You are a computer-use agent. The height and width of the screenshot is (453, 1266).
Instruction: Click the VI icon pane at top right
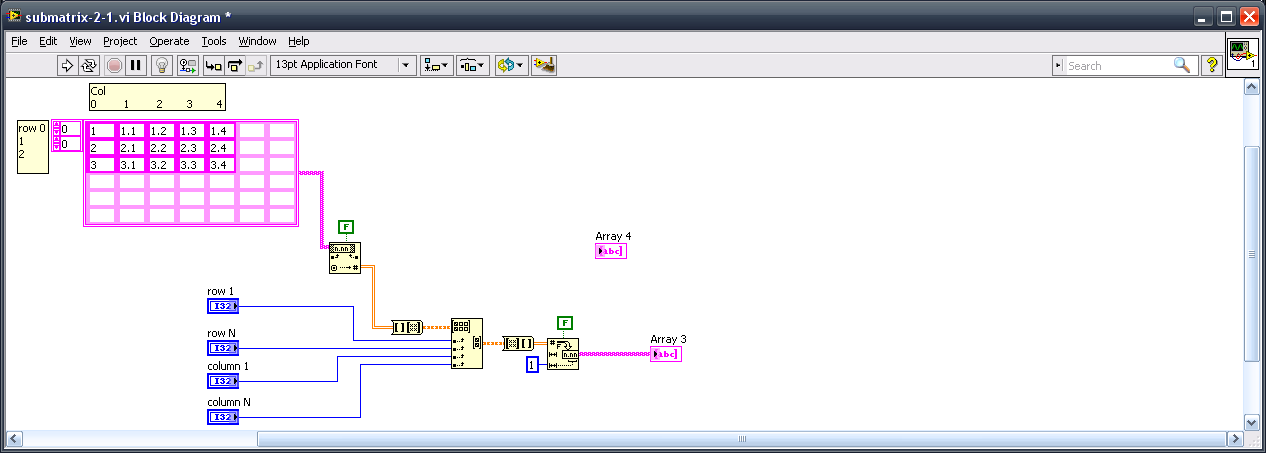1242,54
